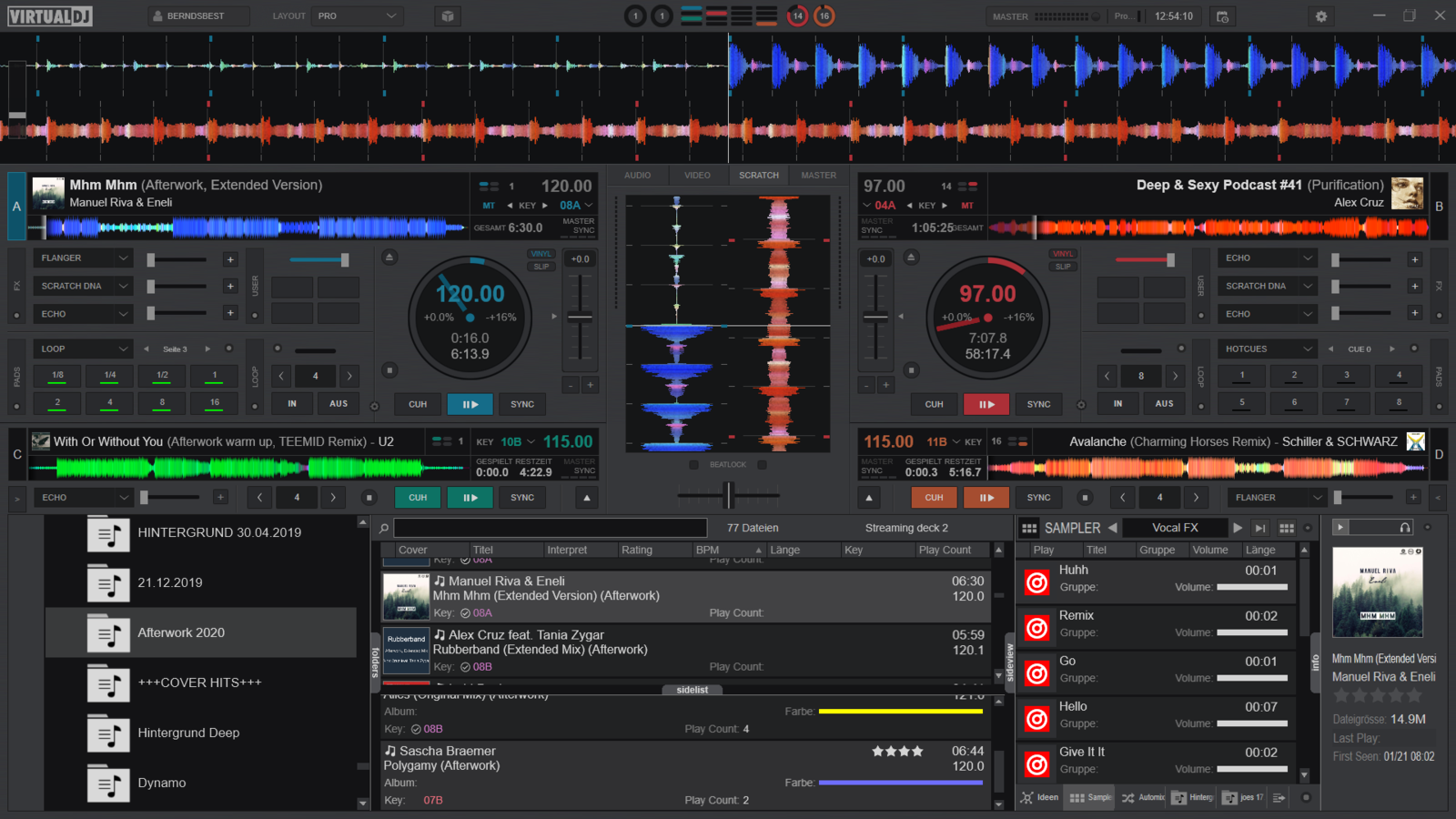
Task: Open the clock recording icon beside 12:54:10
Action: 1222,16
